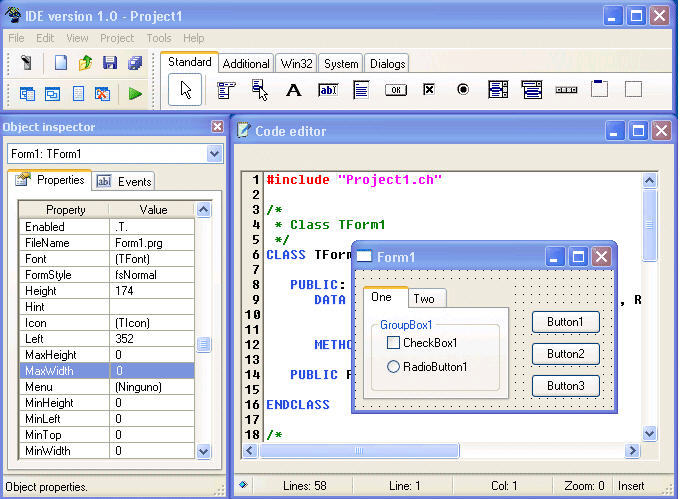This screenshot has height=499, width=680.
Task: Select the FormStyle property row
Action: point(107,274)
